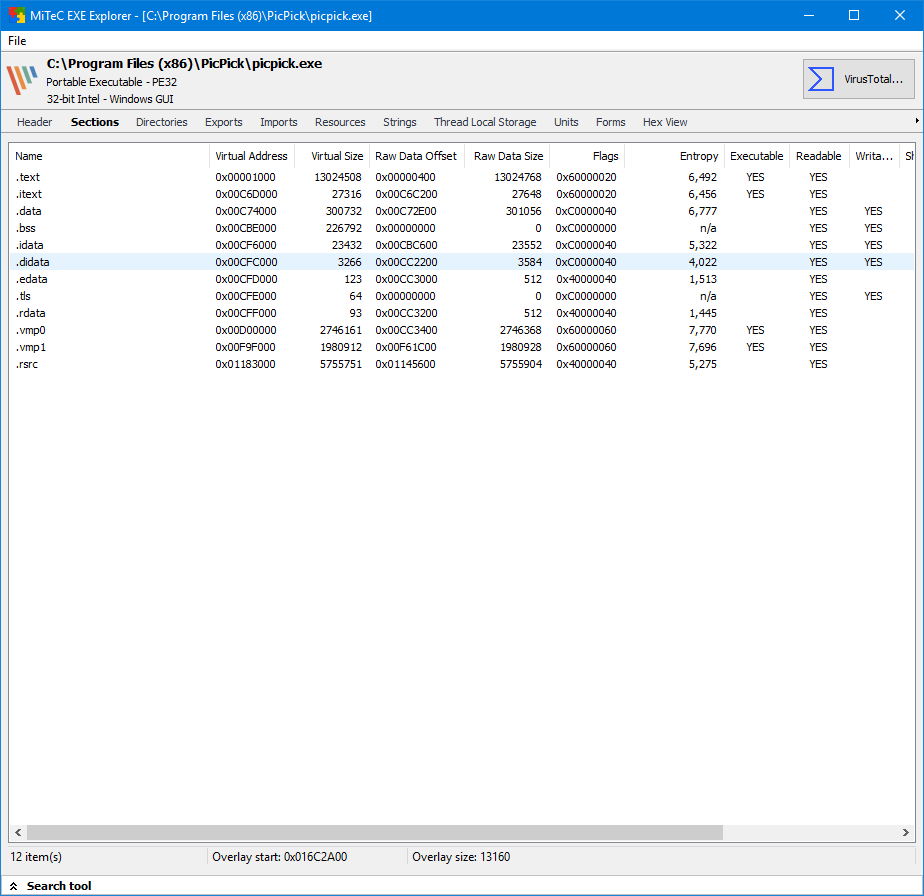Select the .data section row
924x896 pixels.
point(461,211)
